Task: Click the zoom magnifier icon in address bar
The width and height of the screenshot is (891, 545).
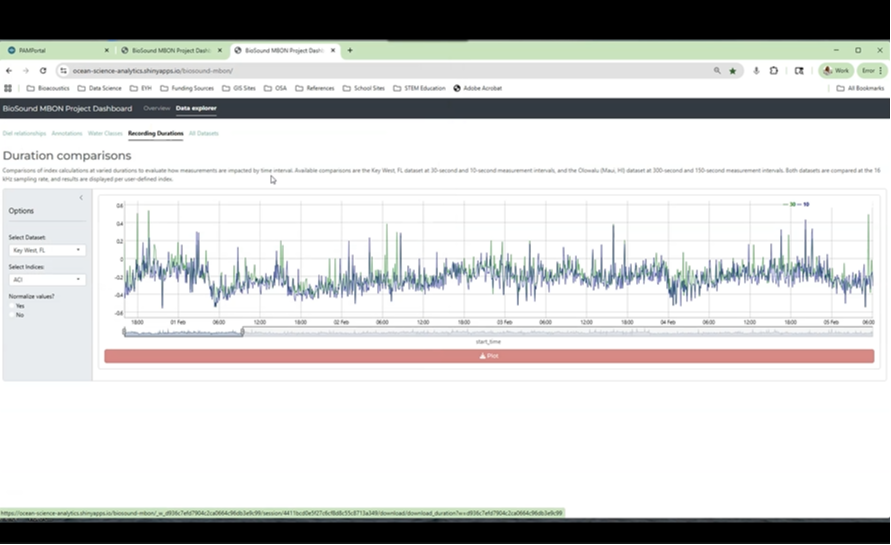Action: 717,71
